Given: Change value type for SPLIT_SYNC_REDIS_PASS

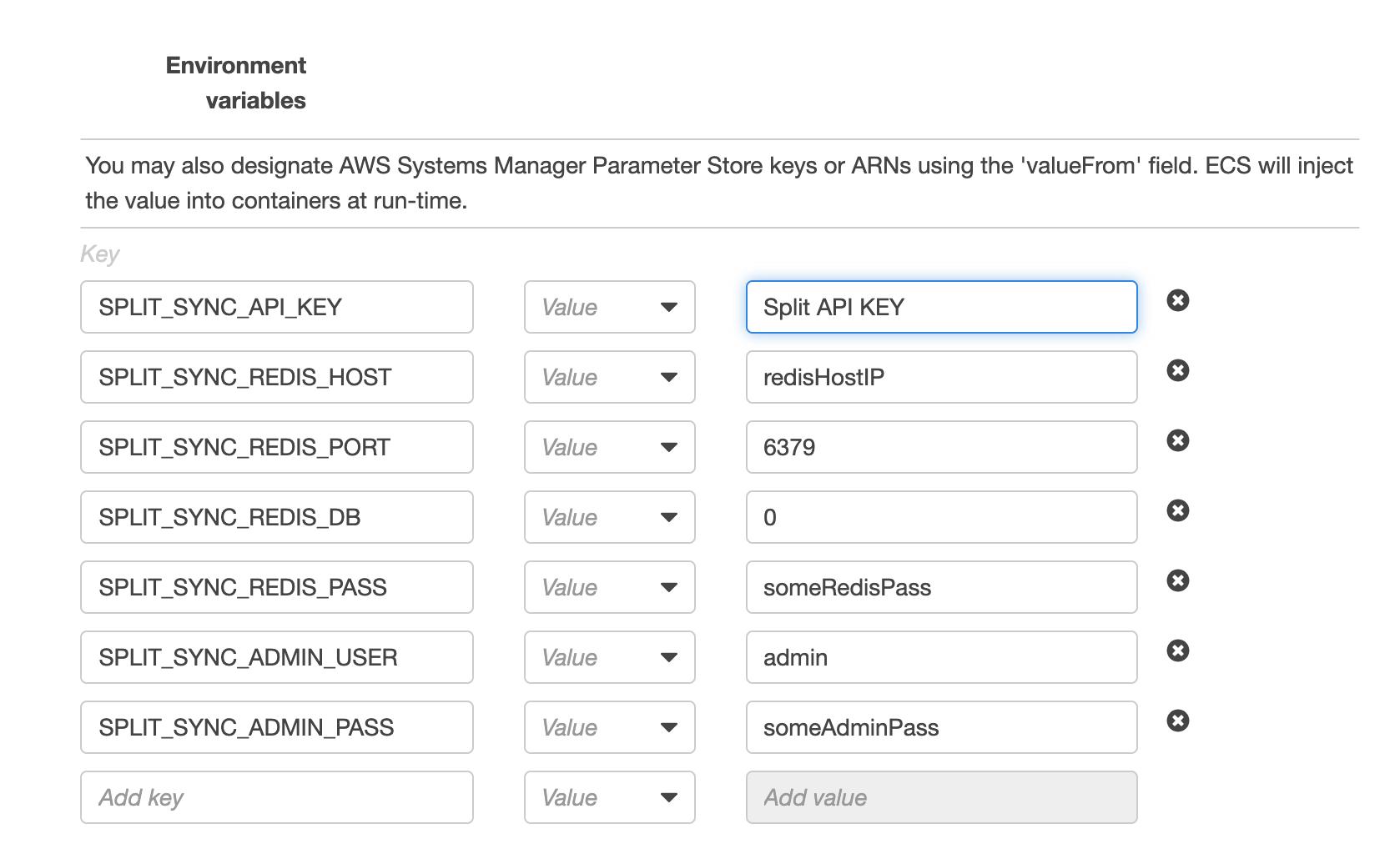Looking at the screenshot, I should 609,587.
